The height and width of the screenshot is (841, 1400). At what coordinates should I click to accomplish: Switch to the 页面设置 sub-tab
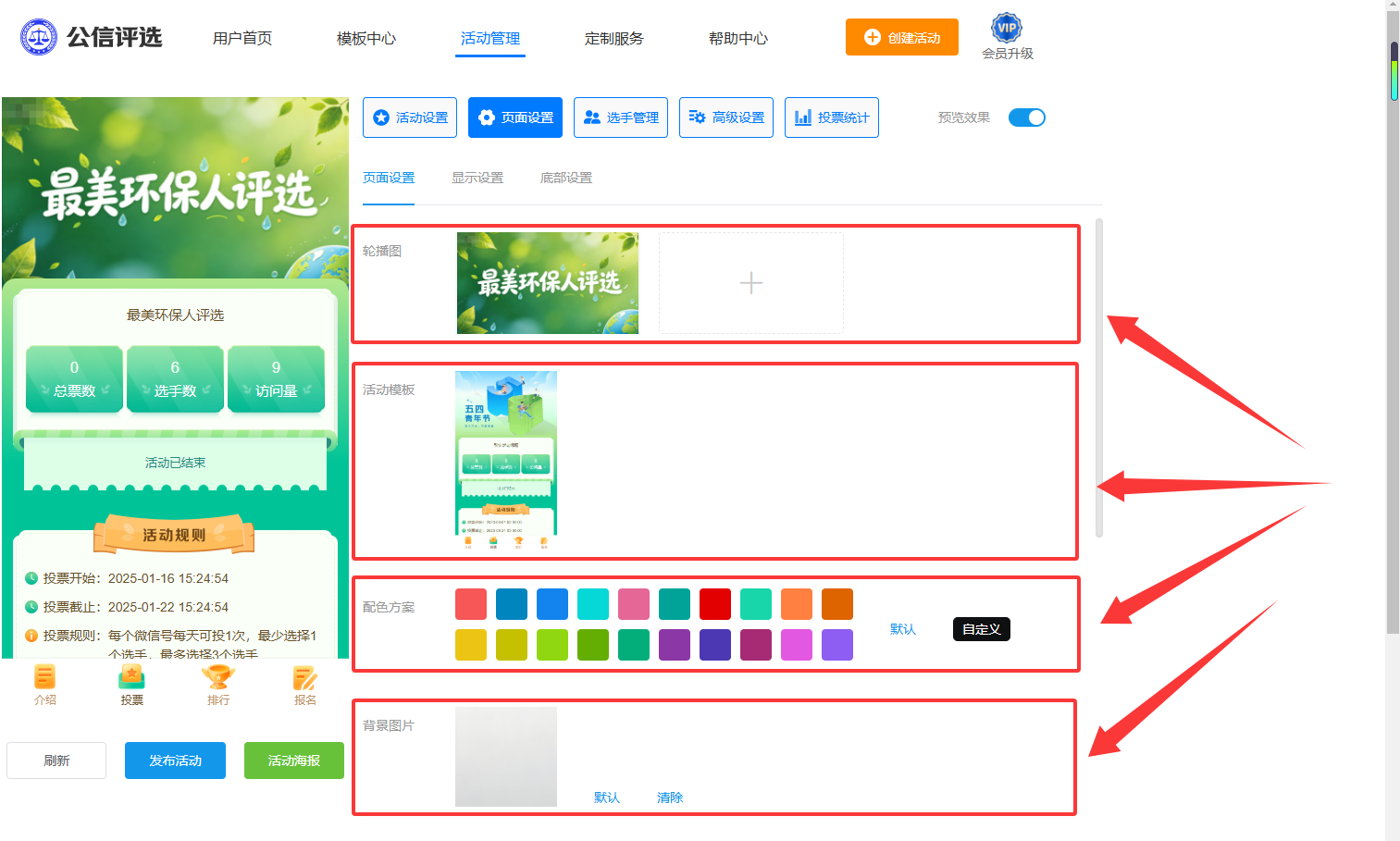coord(389,178)
